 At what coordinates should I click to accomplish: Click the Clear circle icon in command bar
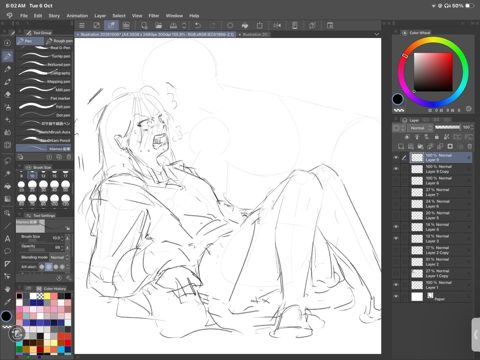point(230,25)
